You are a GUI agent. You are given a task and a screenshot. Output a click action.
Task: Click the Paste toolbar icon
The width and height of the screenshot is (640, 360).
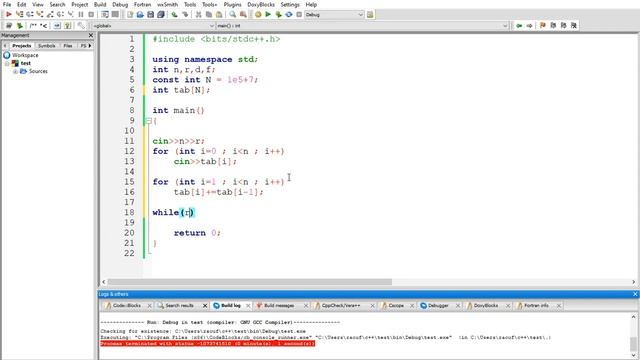pyautogui.click(x=219, y=14)
